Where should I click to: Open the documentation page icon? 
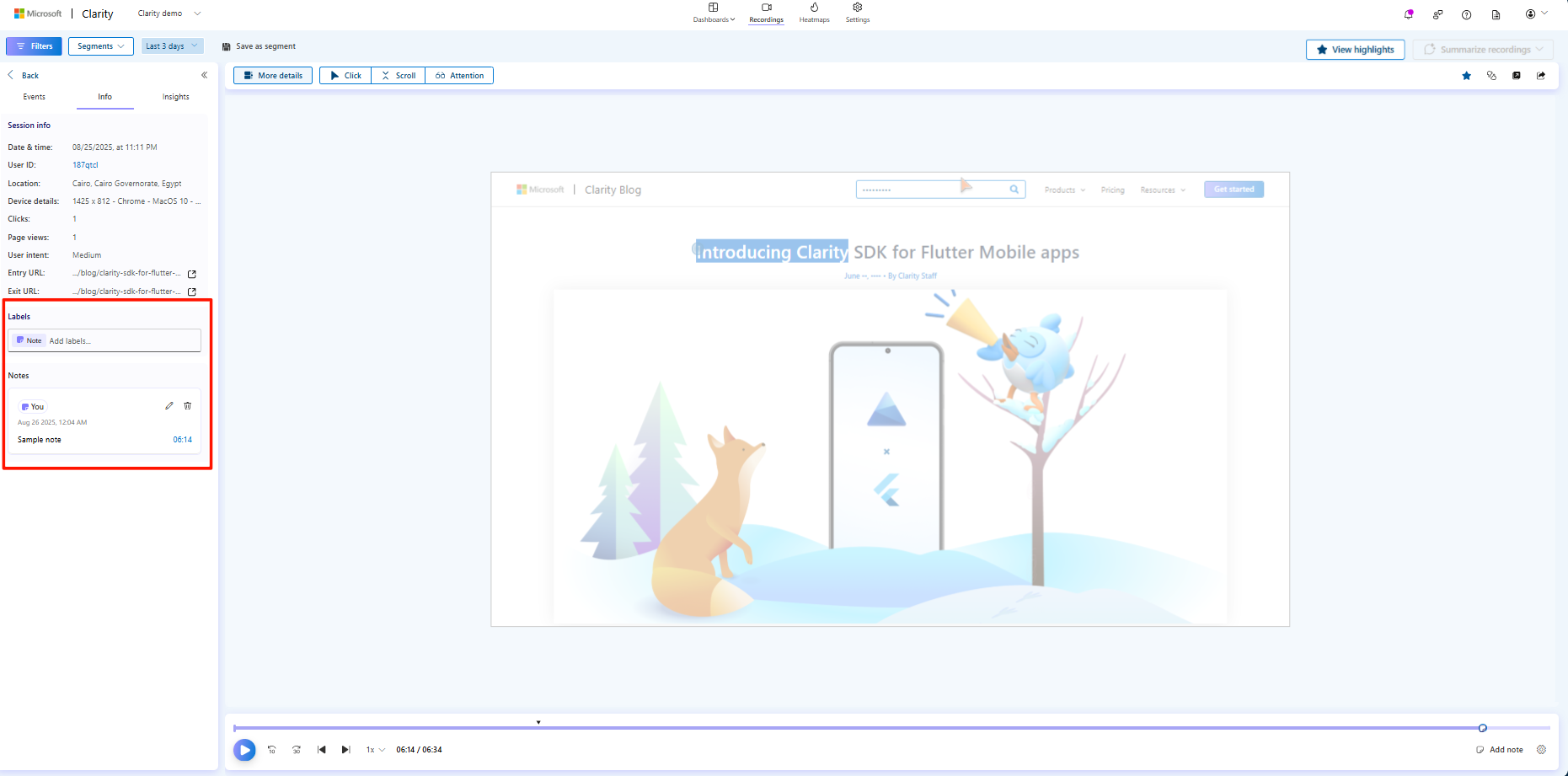(x=1496, y=14)
